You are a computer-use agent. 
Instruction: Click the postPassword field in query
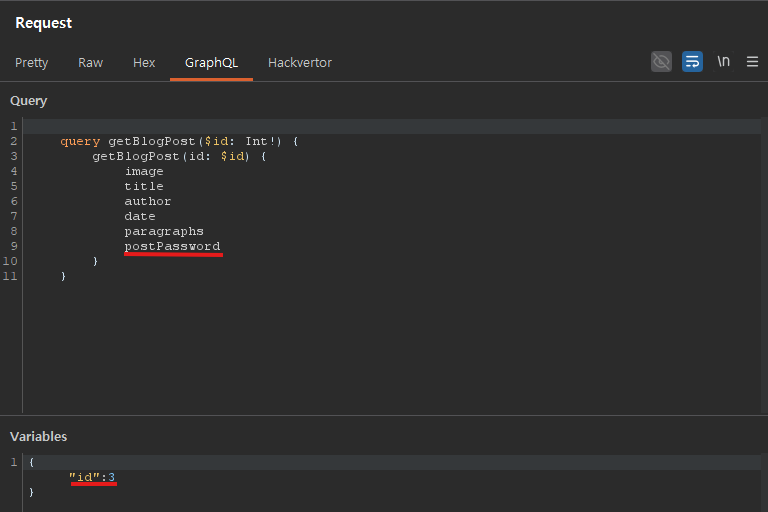coord(172,246)
